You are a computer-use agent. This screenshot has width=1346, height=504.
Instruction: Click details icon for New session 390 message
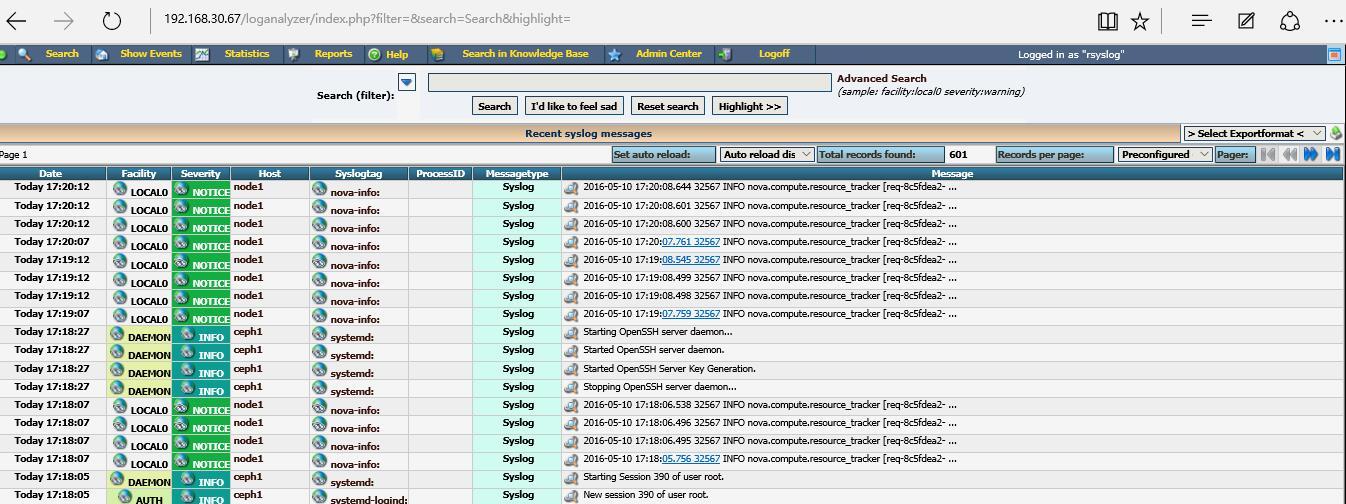coord(571,495)
